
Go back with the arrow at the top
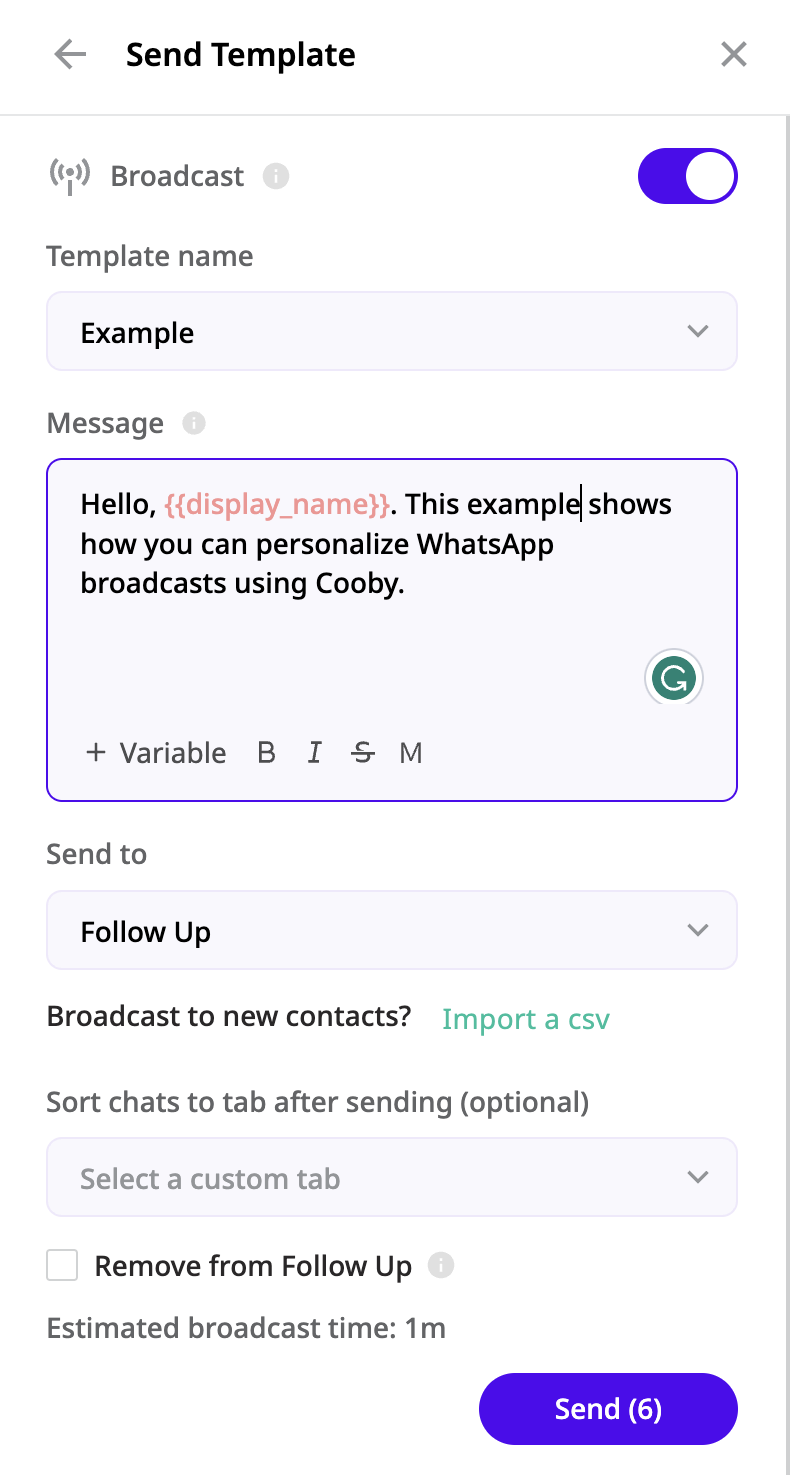tap(69, 54)
